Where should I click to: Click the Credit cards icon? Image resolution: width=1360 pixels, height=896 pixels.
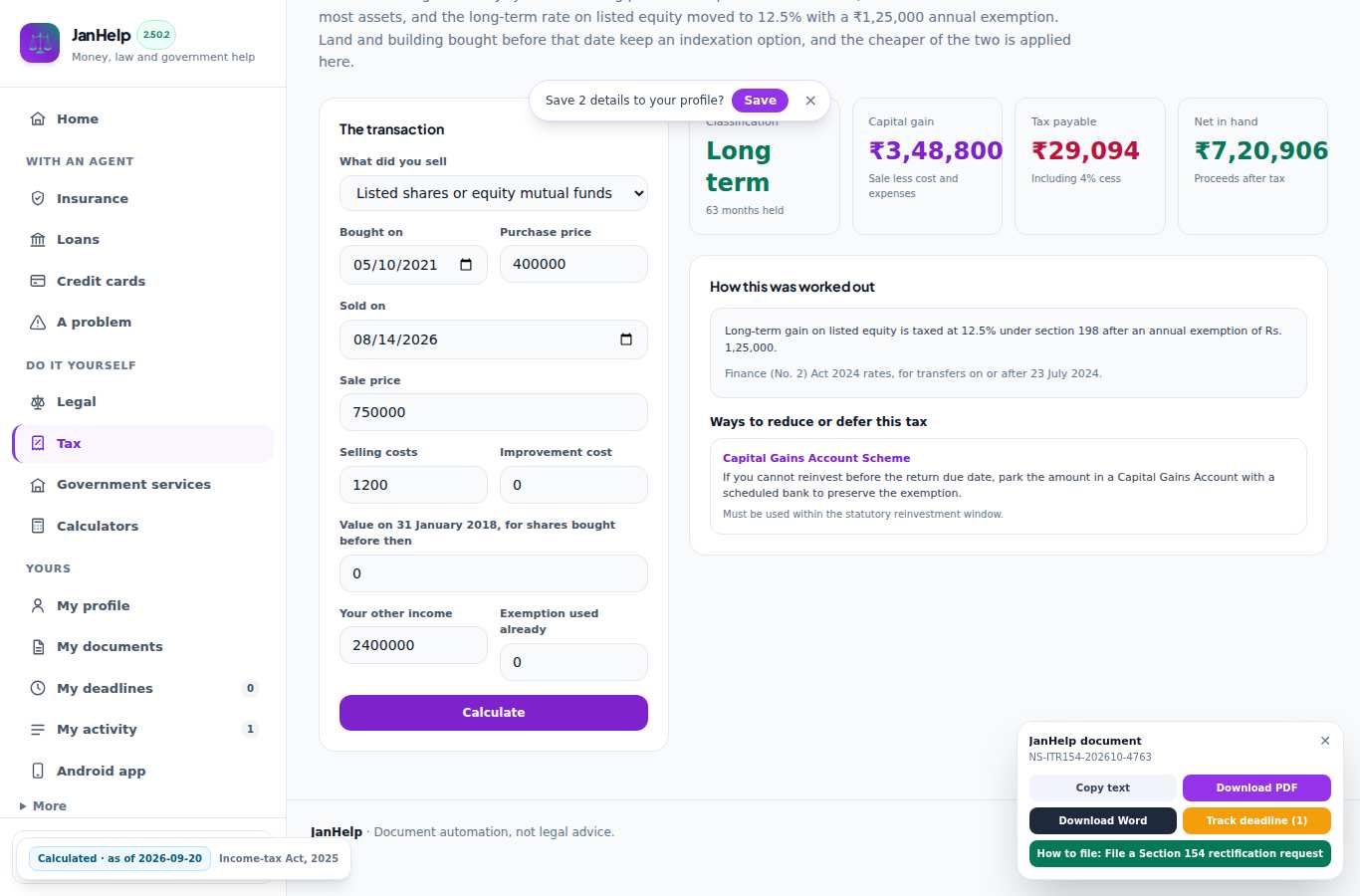(38, 281)
